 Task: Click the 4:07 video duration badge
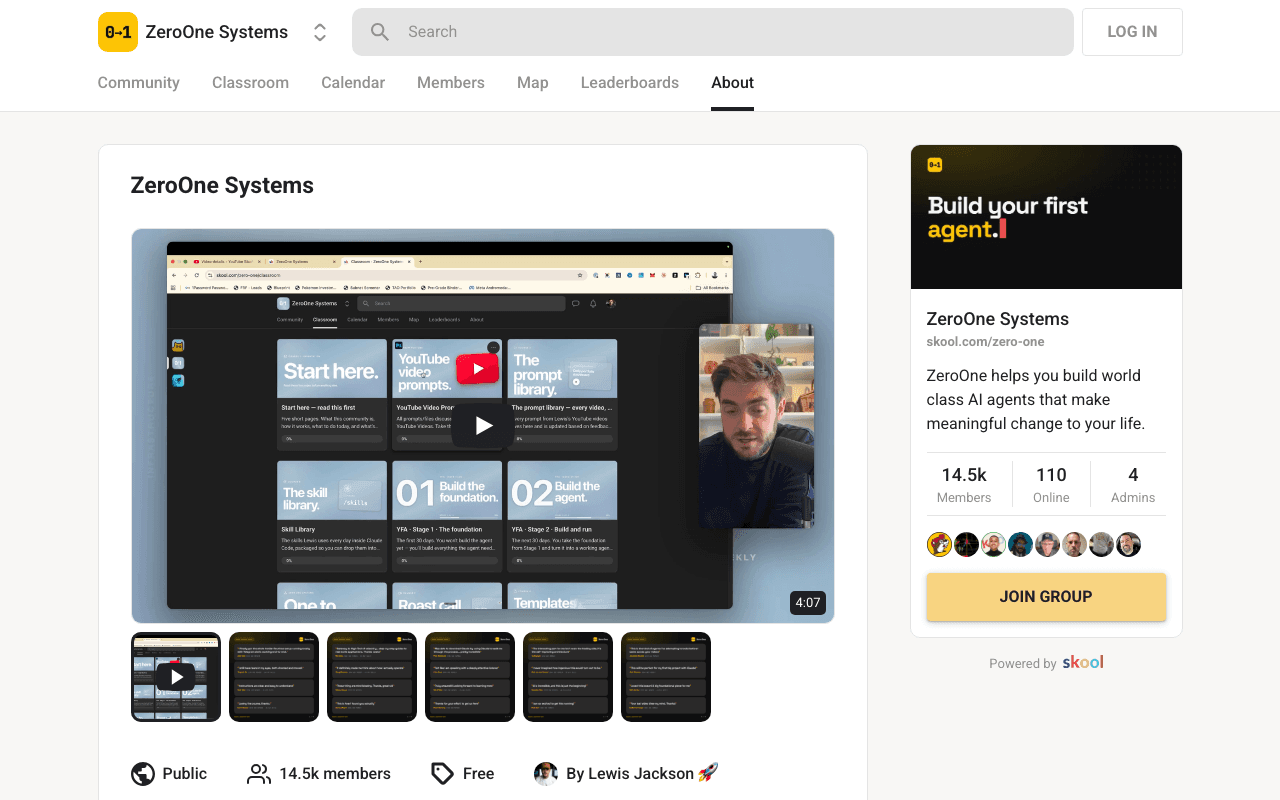click(807, 603)
